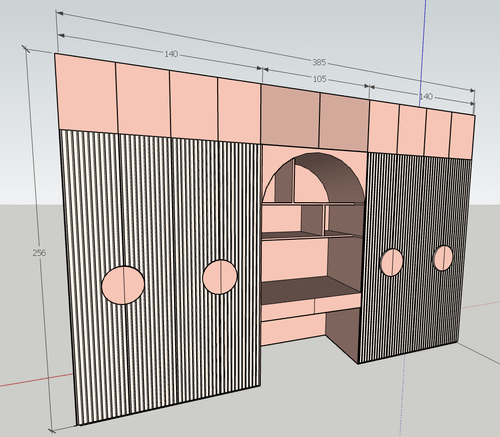500x437 pixels.
Task: Click the left circular handle on the right wardrobe
Action: (x=391, y=262)
